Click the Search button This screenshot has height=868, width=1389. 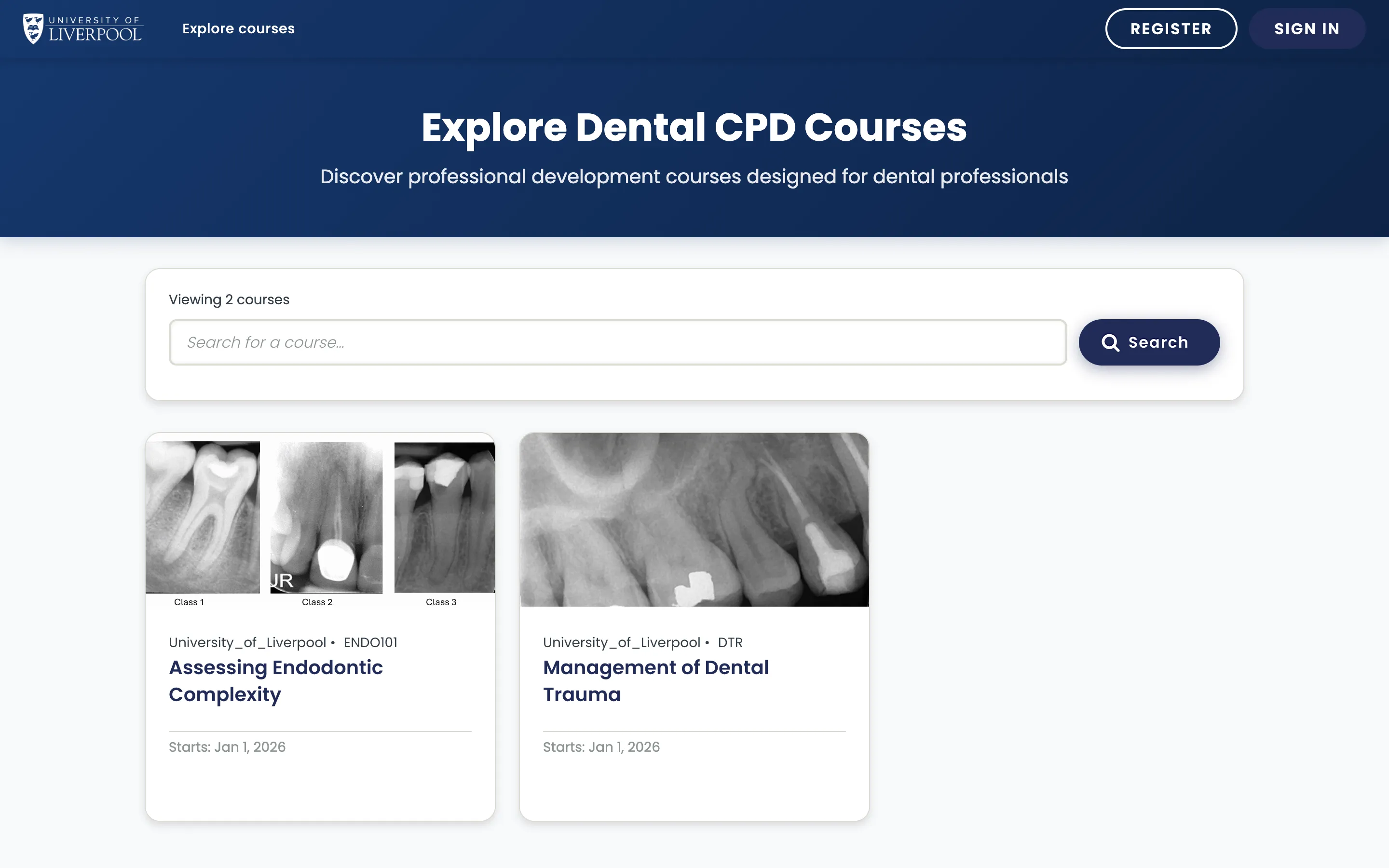1149,342
